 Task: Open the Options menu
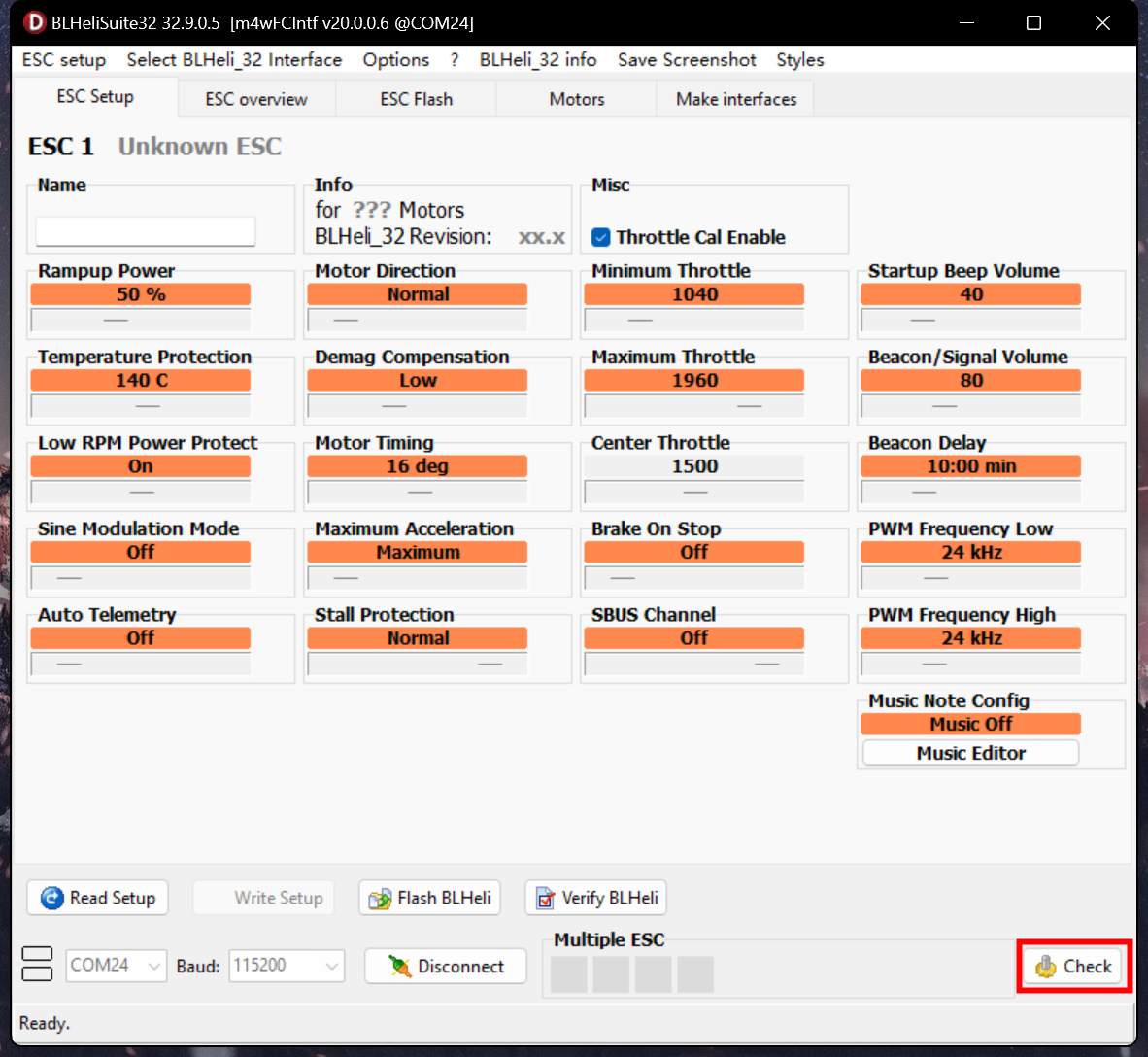pyautogui.click(x=396, y=60)
